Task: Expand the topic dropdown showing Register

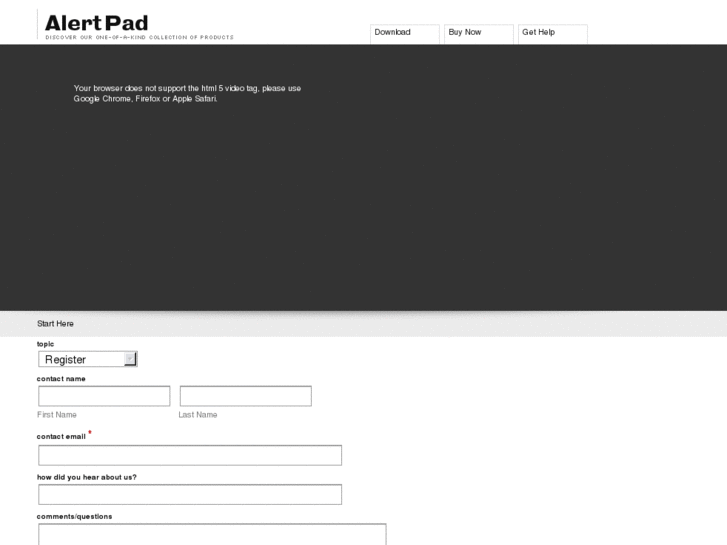Action: [88, 359]
